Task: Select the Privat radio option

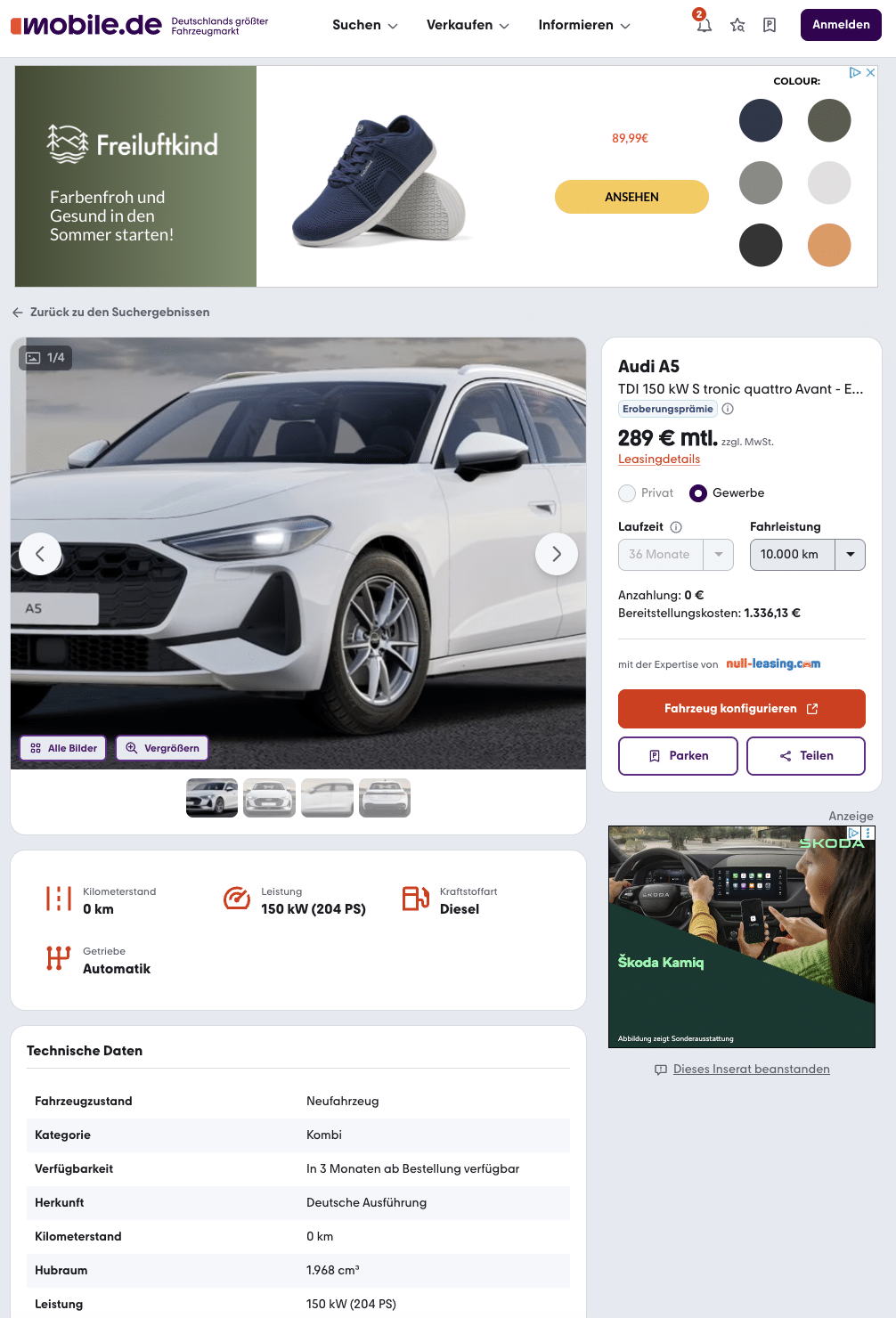Action: (627, 493)
